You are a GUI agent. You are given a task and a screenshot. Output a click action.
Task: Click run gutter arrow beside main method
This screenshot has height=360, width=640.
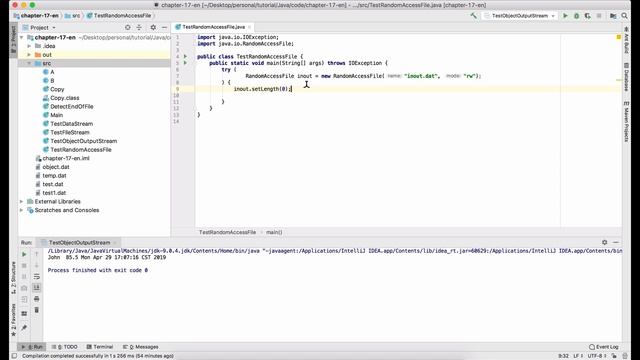click(186, 63)
